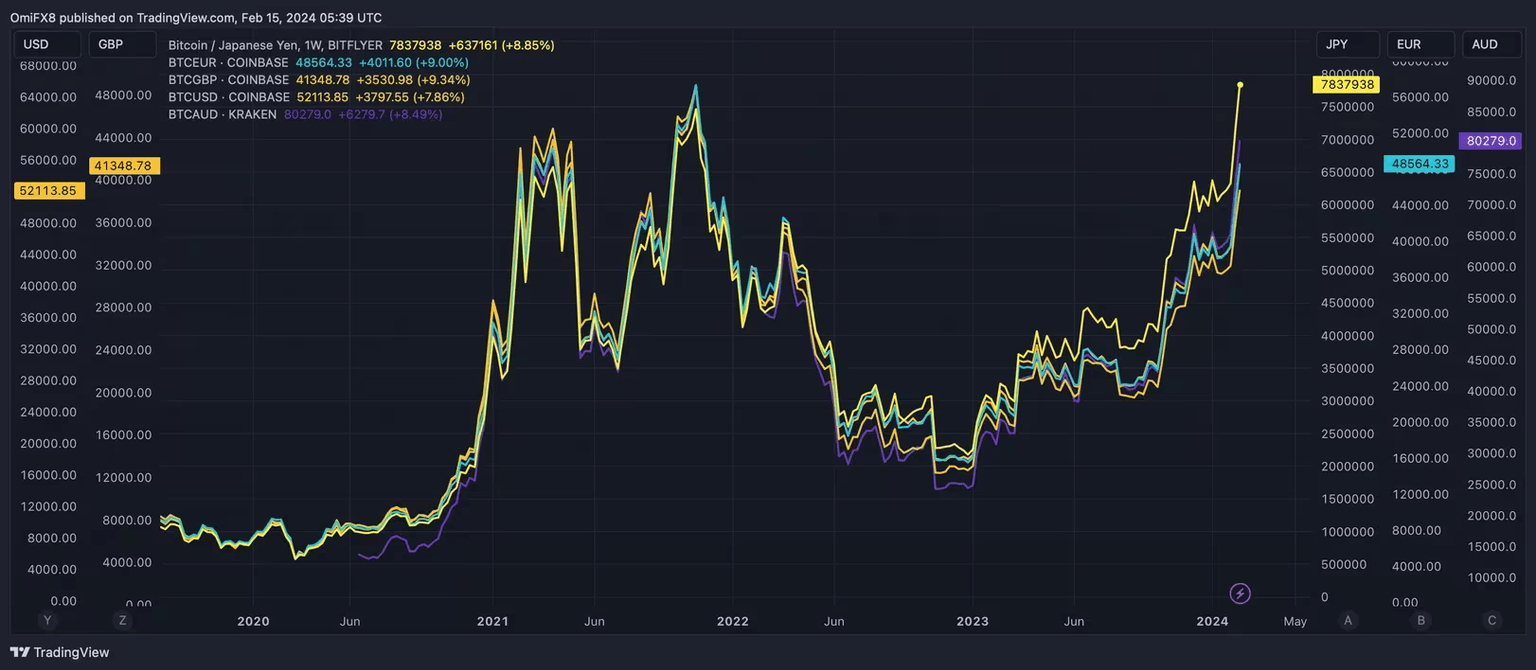Screen dimensions: 1536x670
Task: Select the Z scale marker
Action: coord(122,620)
